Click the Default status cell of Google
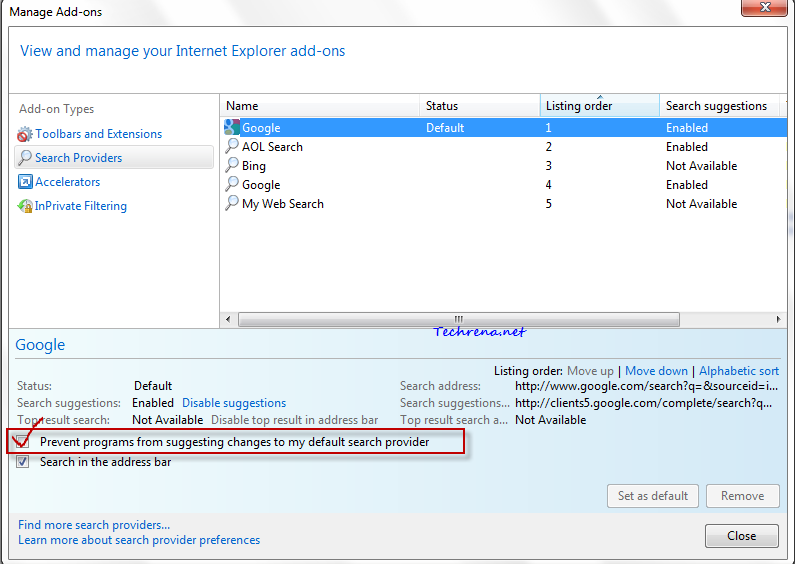Screen dimensions: 795x564 click(445, 128)
